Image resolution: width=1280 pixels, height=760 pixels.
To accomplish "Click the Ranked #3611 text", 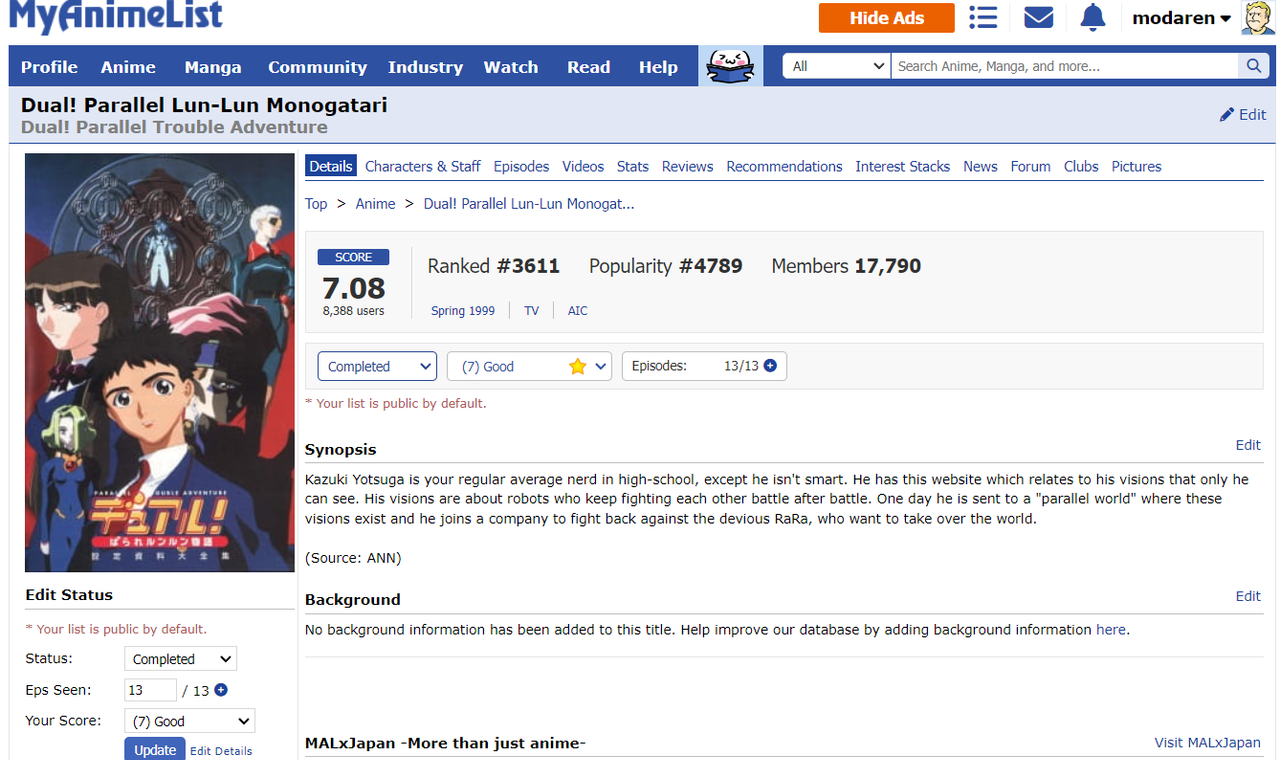I will pos(494,266).
